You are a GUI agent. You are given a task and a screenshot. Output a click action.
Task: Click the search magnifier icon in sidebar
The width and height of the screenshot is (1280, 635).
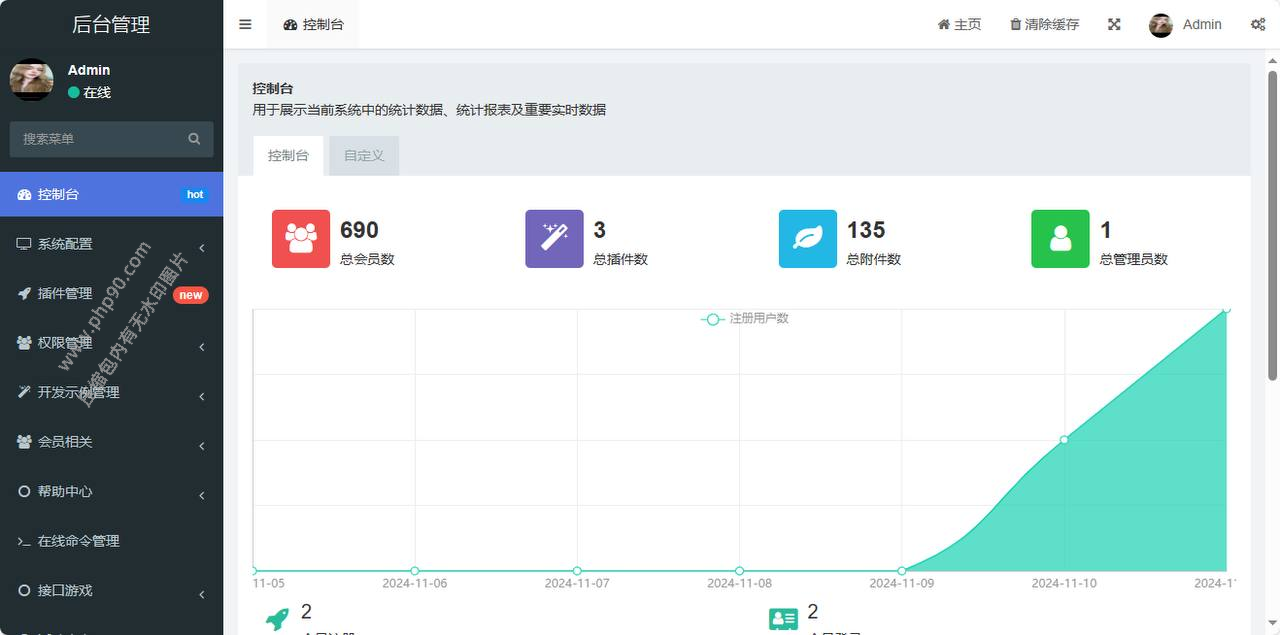click(194, 139)
